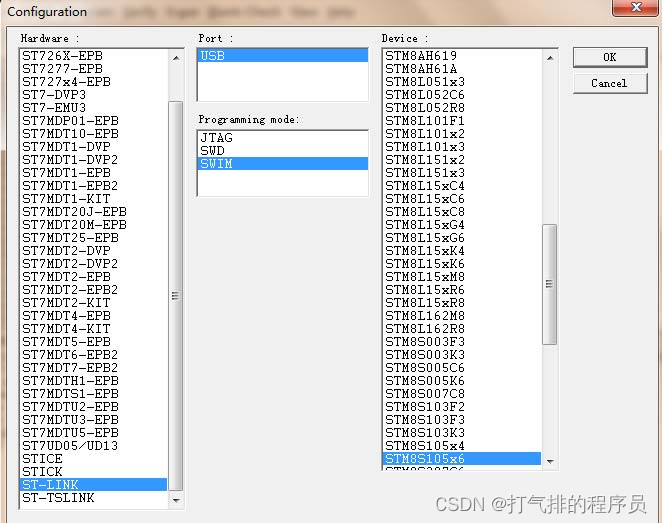Select SWIM programming mode

click(282, 164)
